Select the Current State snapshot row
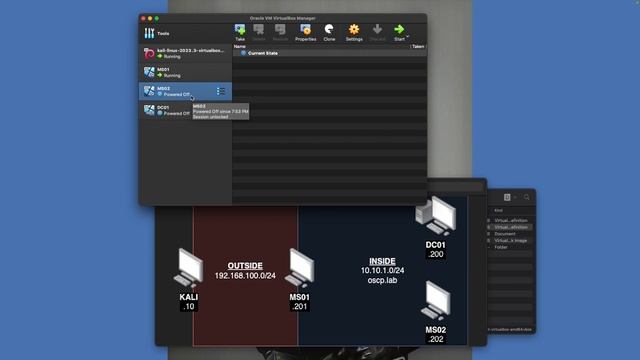The image size is (640, 360). tap(329, 53)
